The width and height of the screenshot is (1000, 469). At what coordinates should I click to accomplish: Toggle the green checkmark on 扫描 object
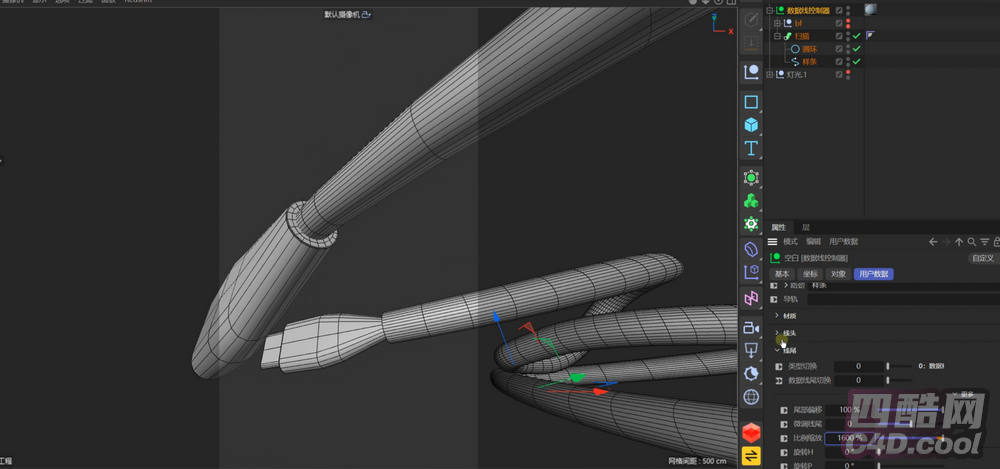[x=857, y=36]
